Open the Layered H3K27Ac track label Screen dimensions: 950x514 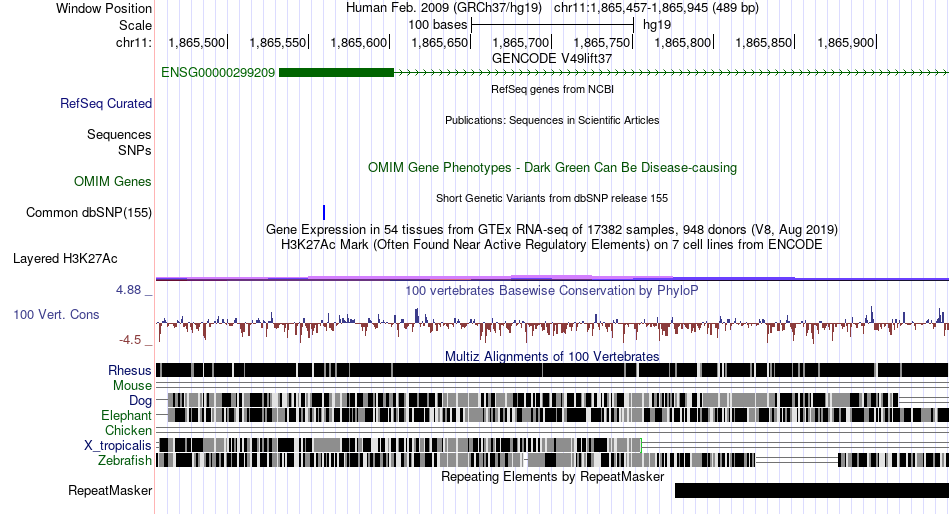(x=65, y=259)
